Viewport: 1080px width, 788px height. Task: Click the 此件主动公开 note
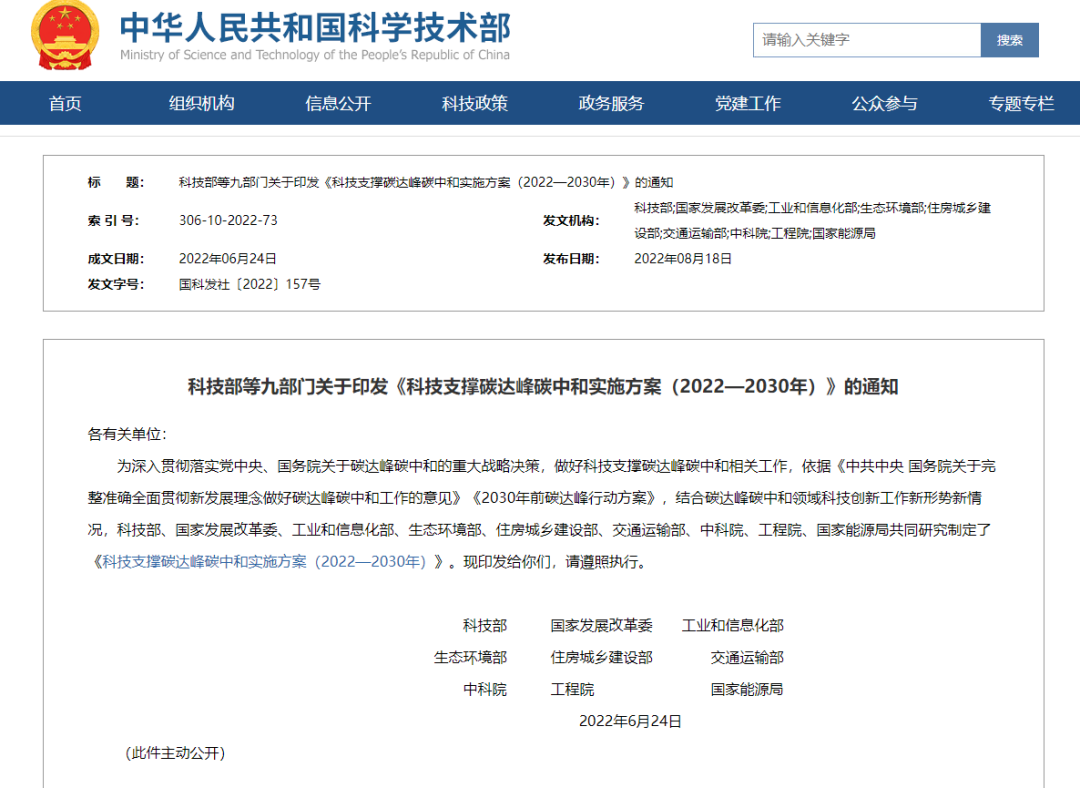(x=175, y=753)
